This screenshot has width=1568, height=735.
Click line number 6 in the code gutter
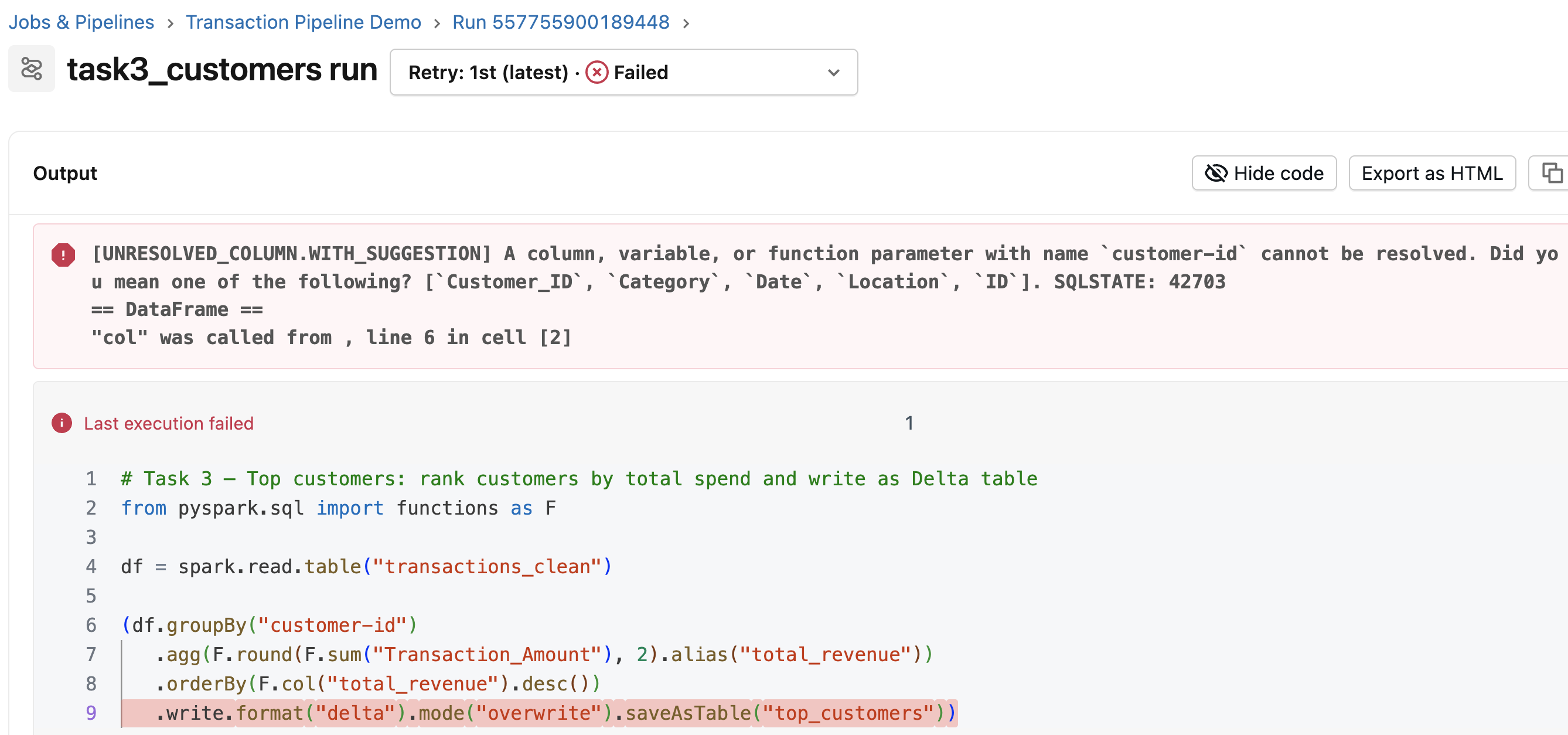(91, 625)
